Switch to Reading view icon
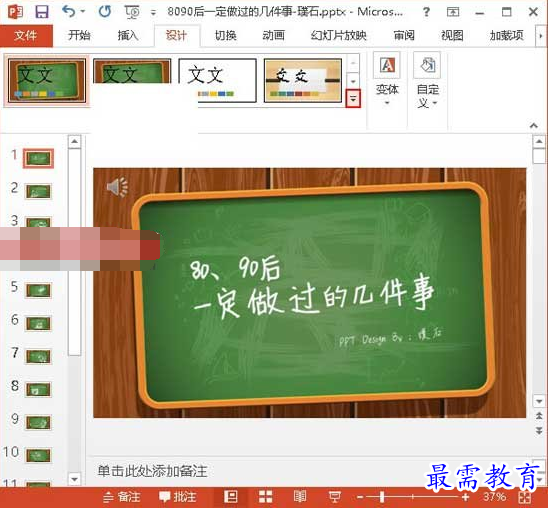 pyautogui.click(x=300, y=496)
